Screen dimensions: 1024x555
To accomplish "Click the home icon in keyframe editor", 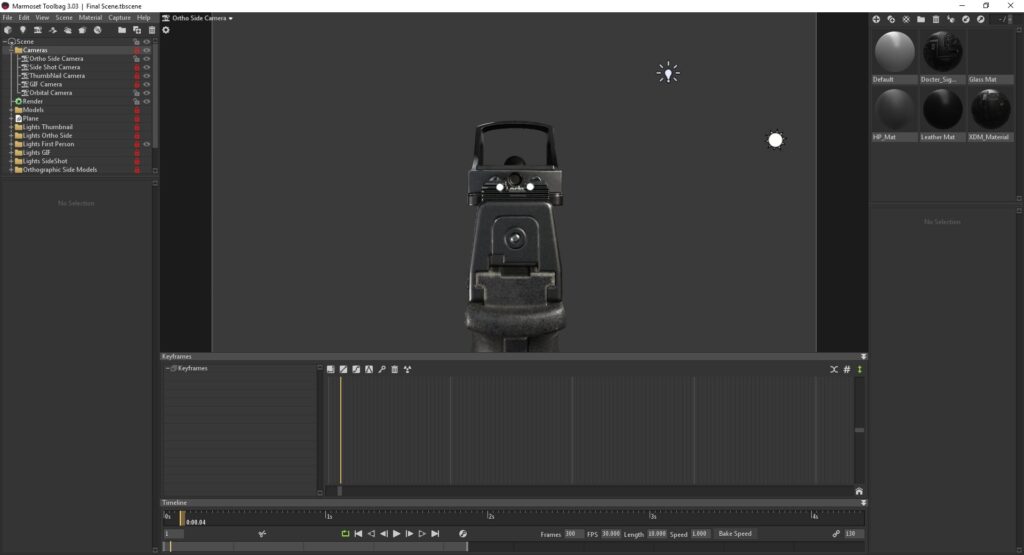I will (859, 491).
